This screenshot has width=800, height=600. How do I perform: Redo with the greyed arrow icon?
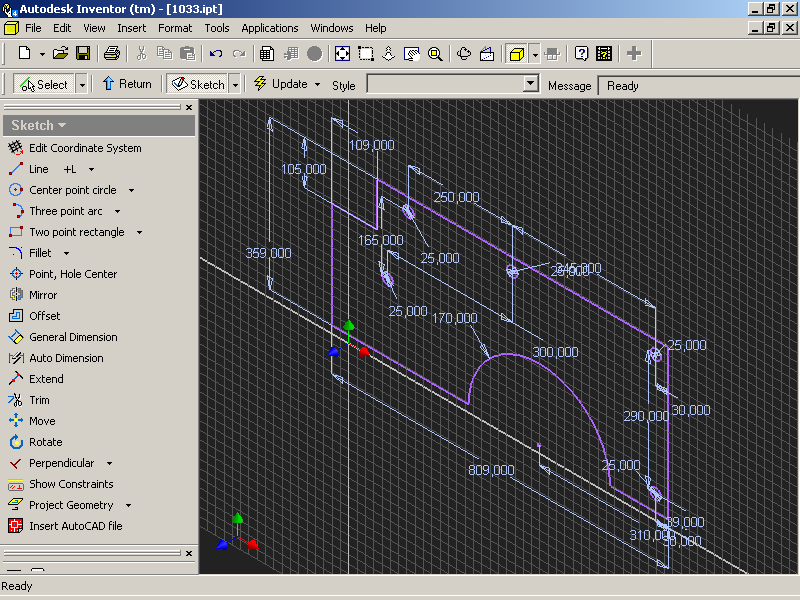click(x=239, y=53)
